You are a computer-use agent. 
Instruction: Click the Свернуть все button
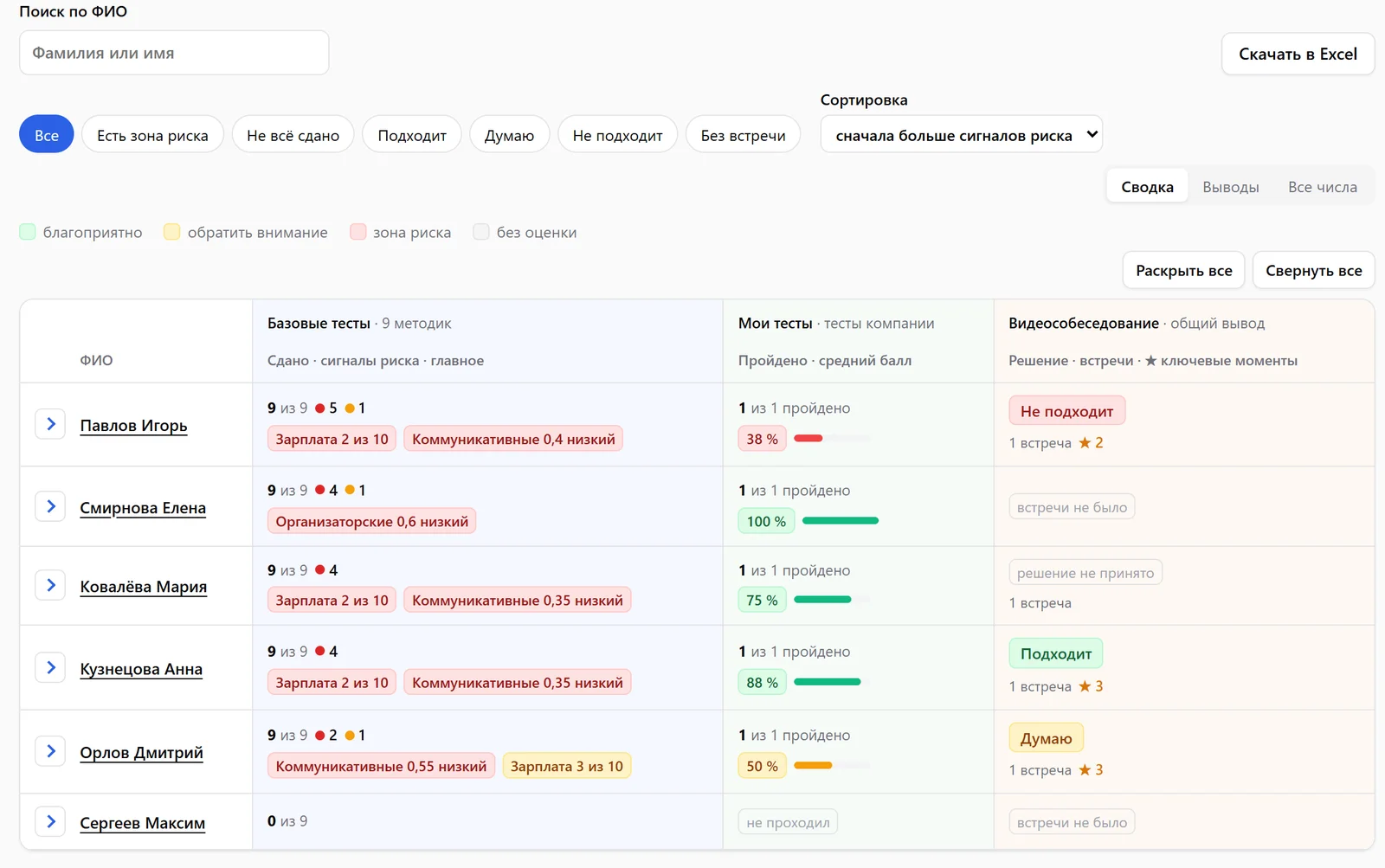click(x=1313, y=270)
